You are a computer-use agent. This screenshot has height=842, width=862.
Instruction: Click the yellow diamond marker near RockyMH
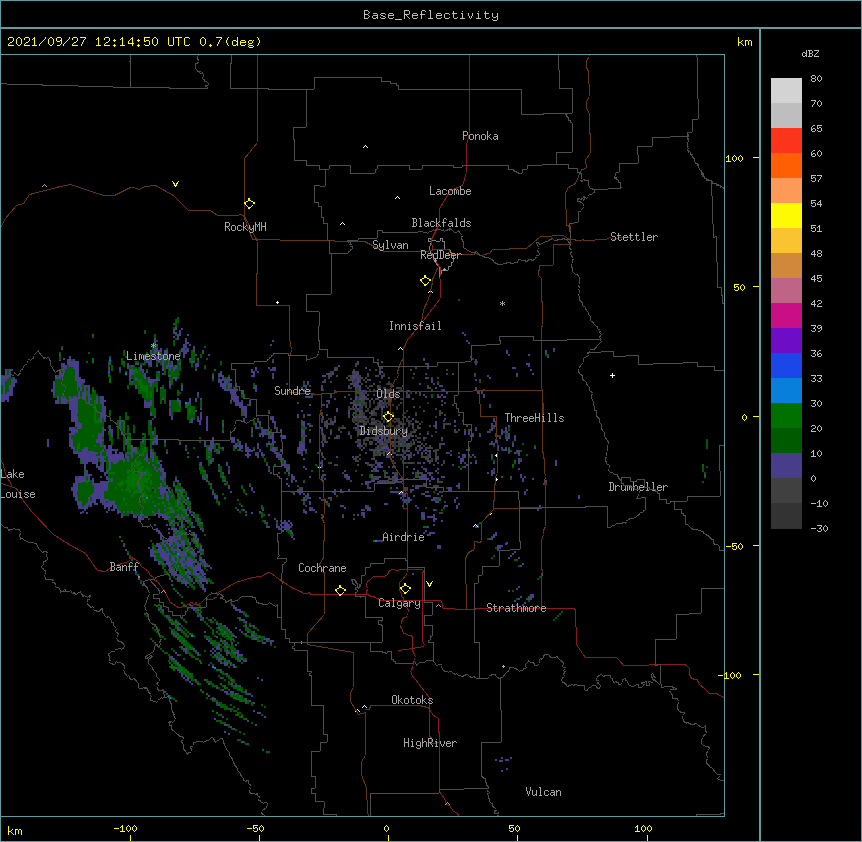tap(250, 204)
